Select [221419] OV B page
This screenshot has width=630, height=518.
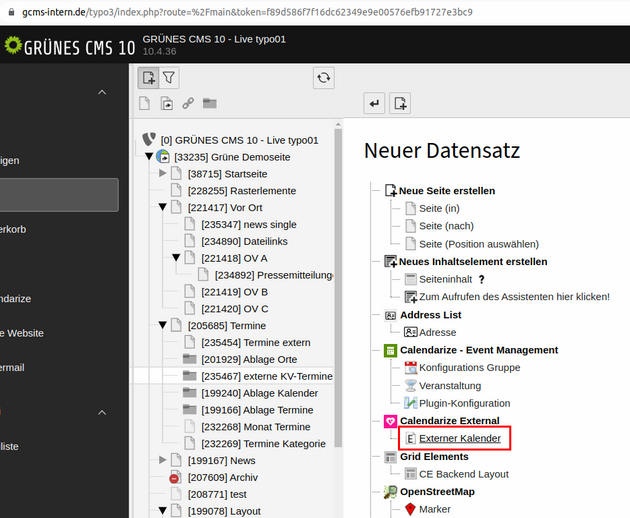click(234, 292)
